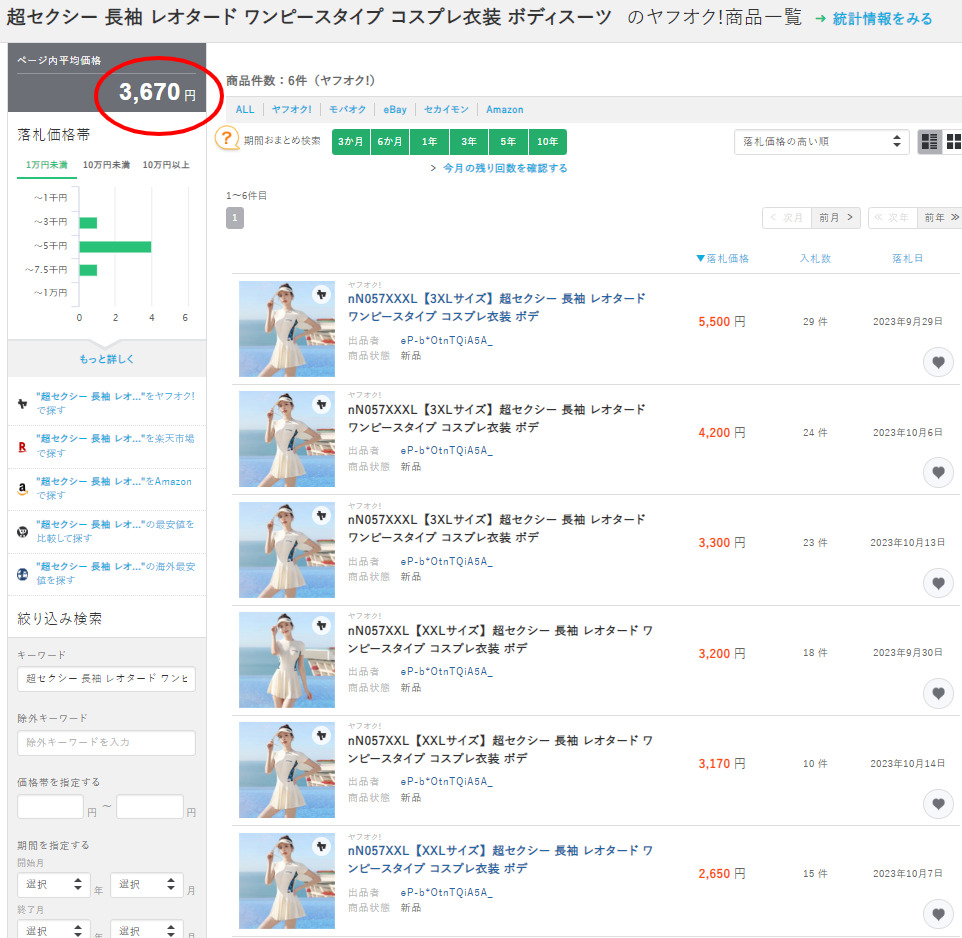Click the 除外キーワード input field

(x=106, y=743)
